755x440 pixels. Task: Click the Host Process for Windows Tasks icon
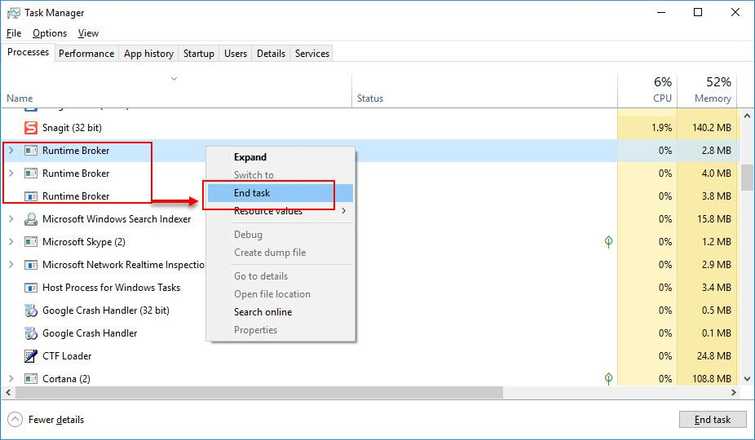[30, 287]
